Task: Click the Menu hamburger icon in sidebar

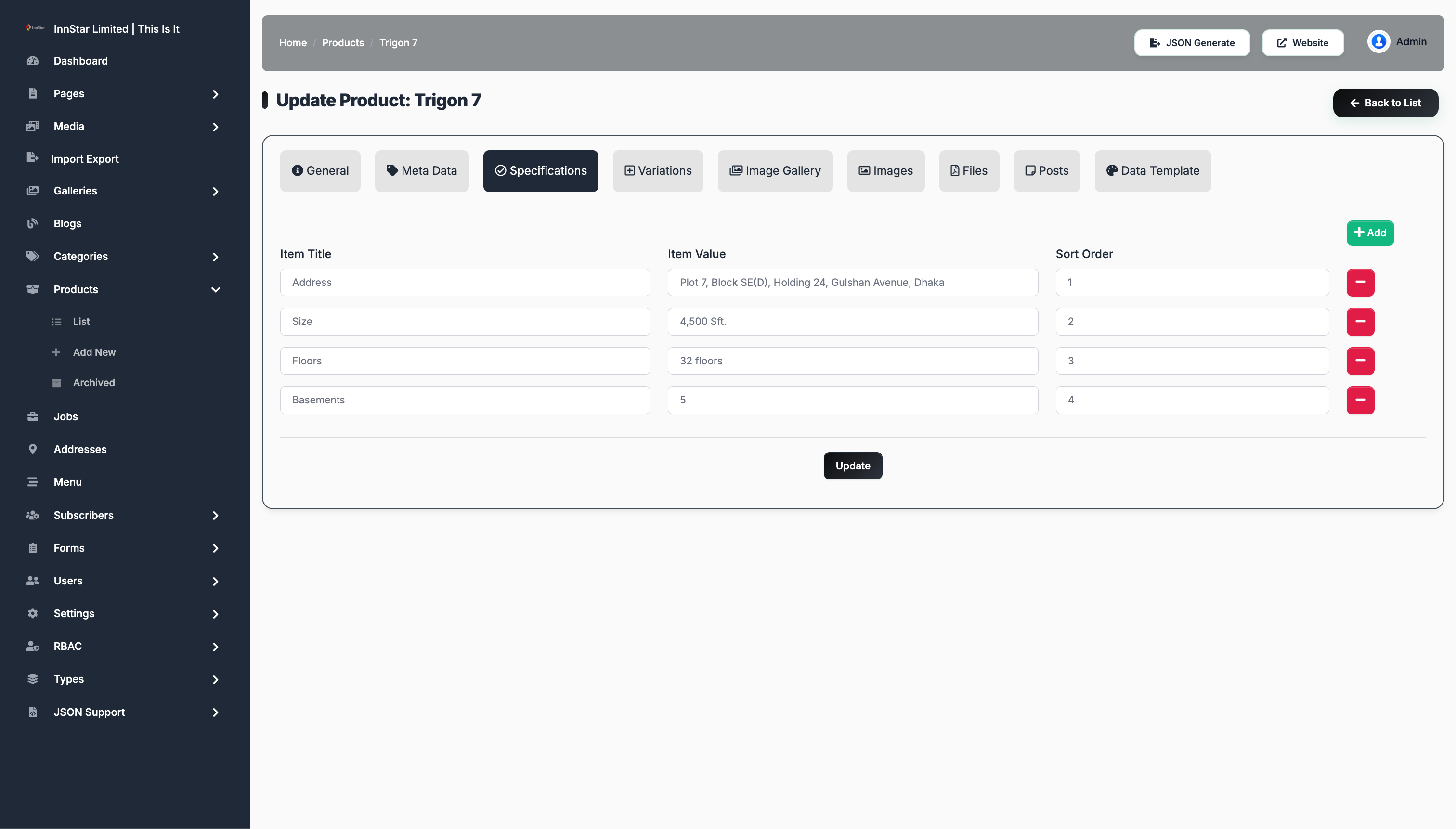Action: click(x=32, y=482)
